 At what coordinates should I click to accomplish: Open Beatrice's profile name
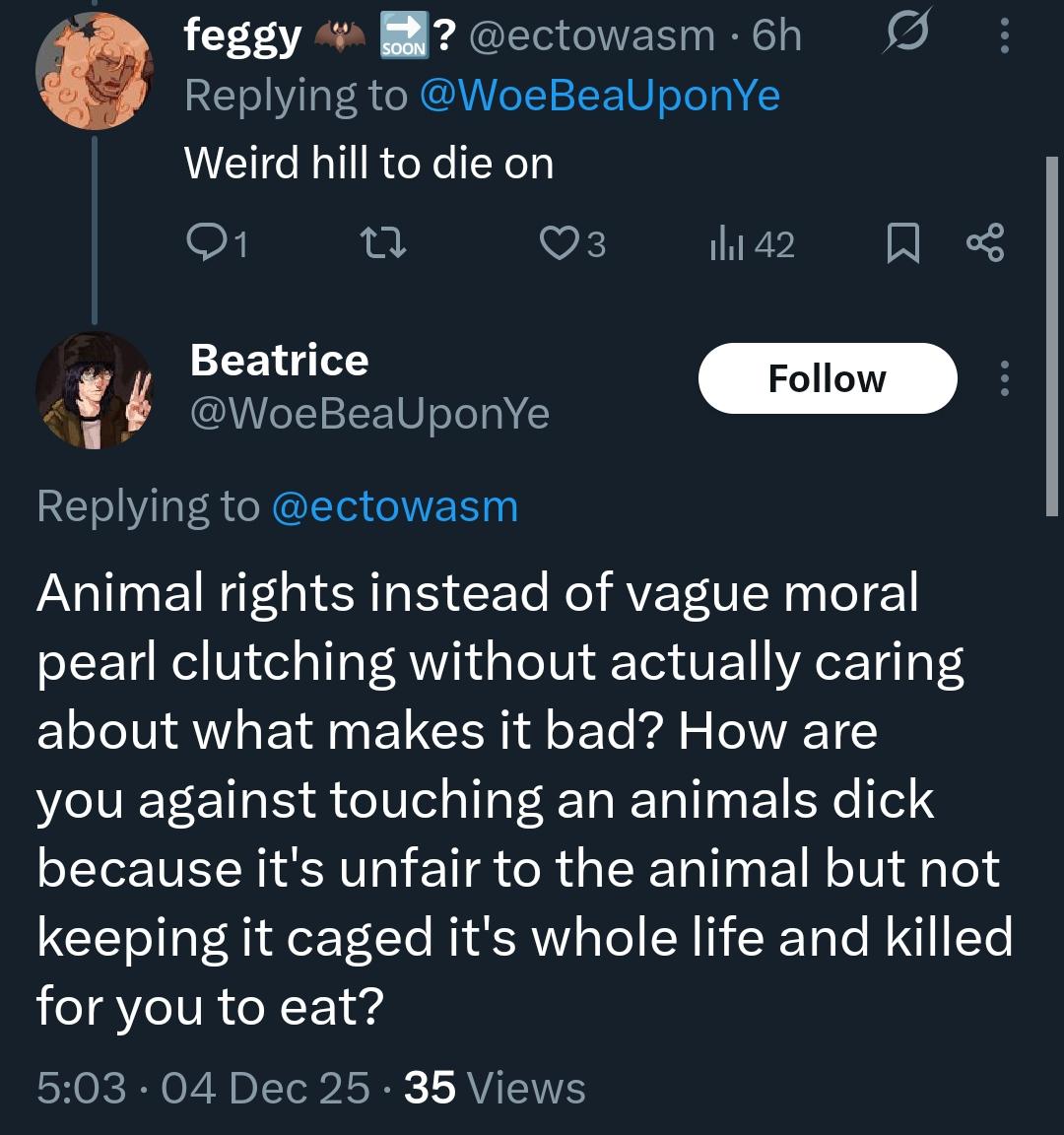point(279,361)
